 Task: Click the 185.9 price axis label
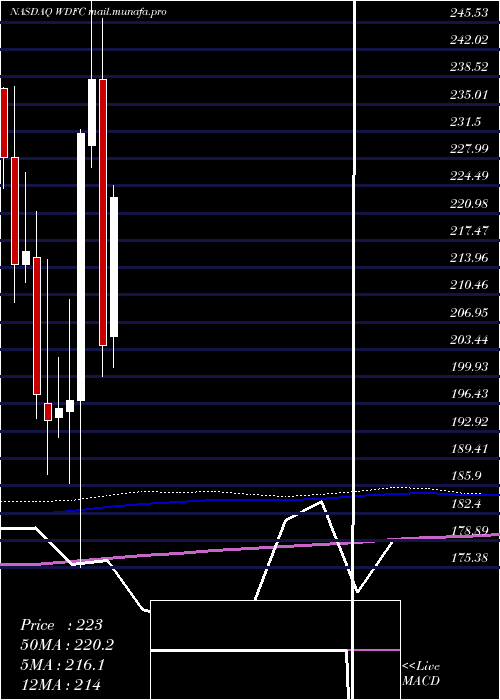(x=466, y=476)
